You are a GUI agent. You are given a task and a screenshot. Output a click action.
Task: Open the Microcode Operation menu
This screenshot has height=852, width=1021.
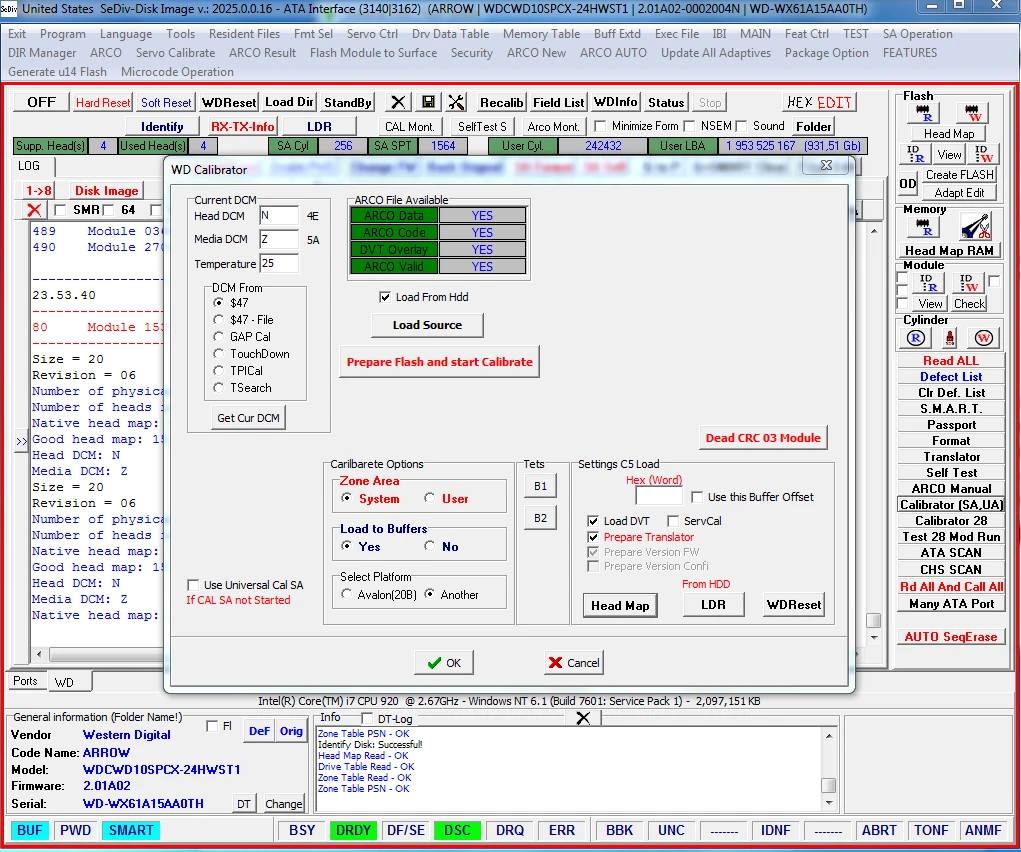click(x=177, y=72)
